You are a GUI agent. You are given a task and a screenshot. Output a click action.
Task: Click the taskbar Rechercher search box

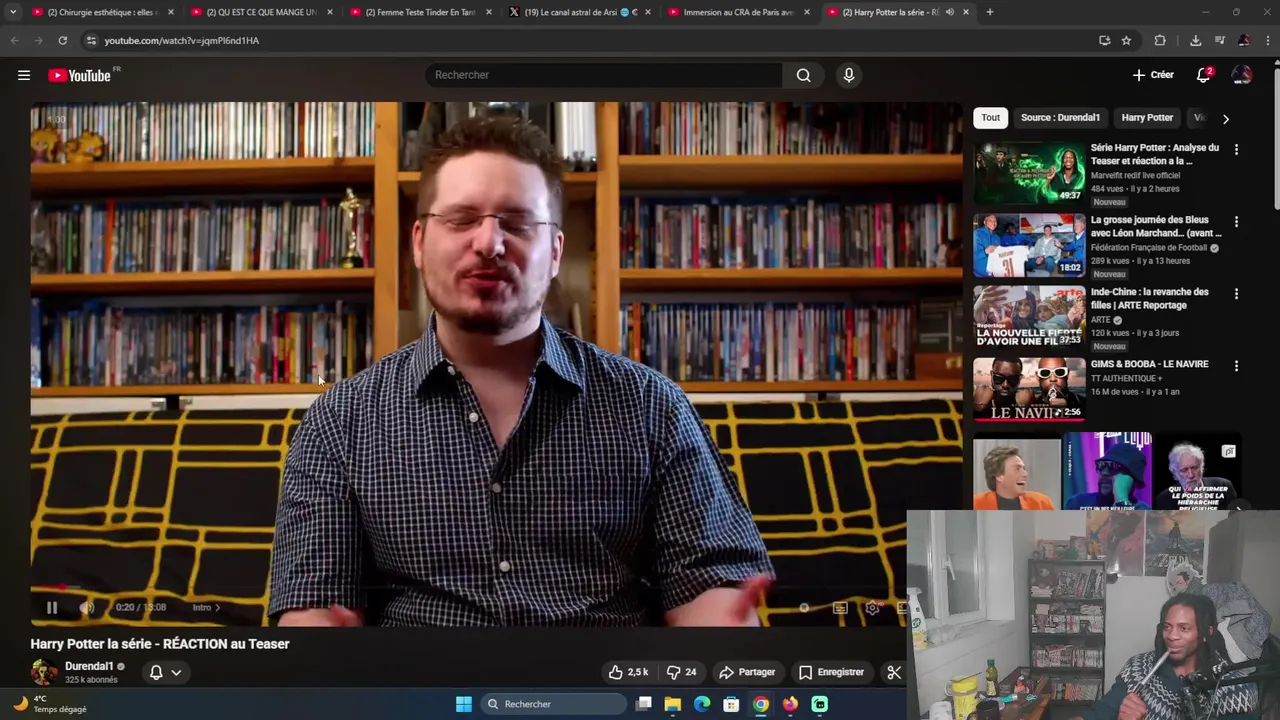click(553, 704)
